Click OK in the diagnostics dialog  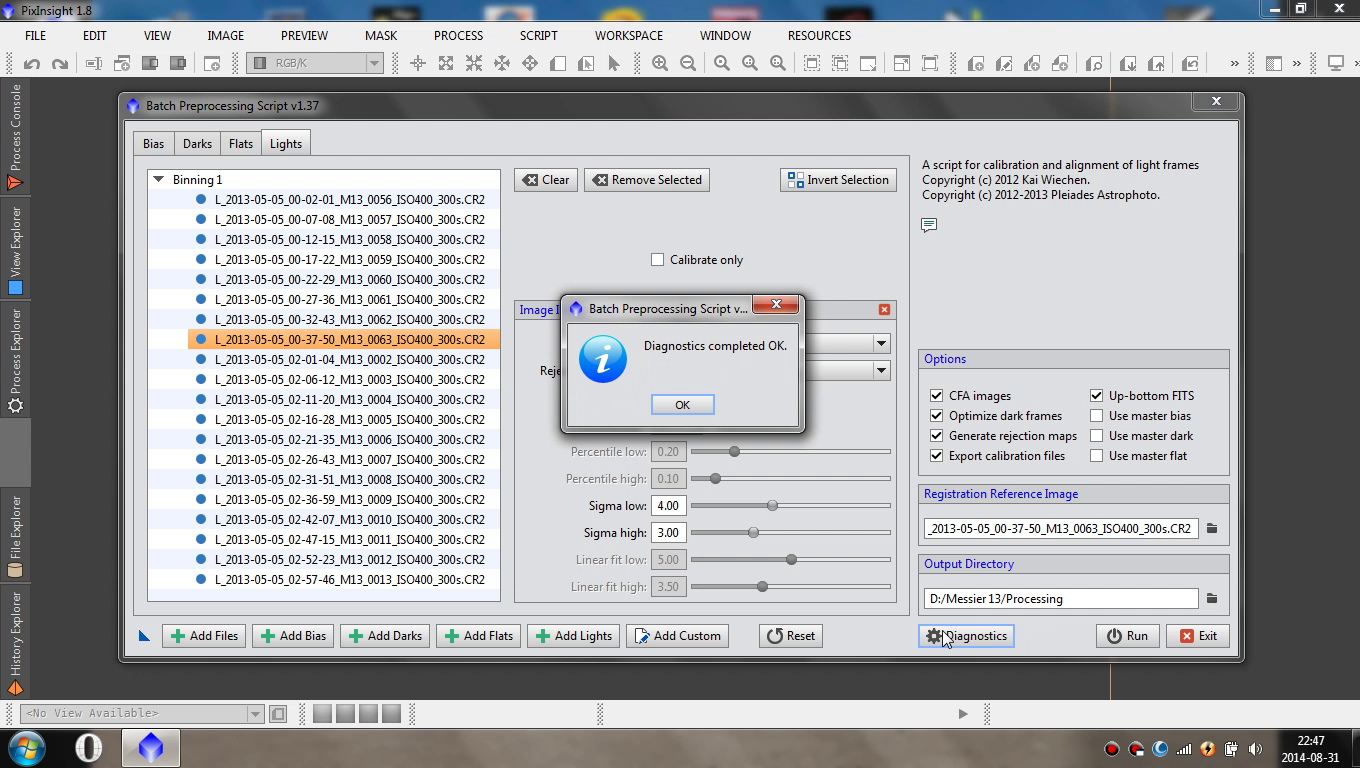pyautogui.click(x=682, y=405)
